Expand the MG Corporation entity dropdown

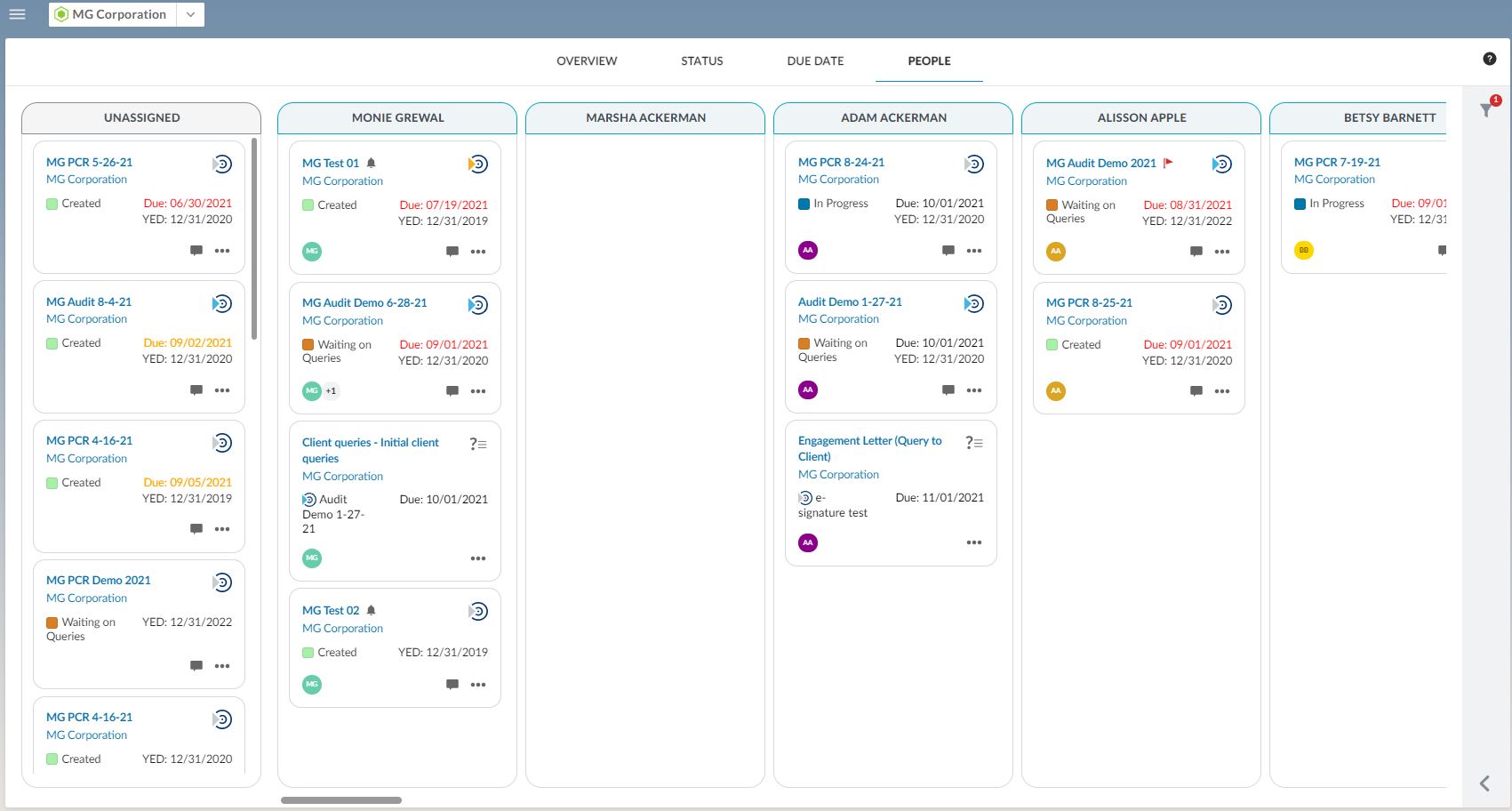pyautogui.click(x=190, y=14)
